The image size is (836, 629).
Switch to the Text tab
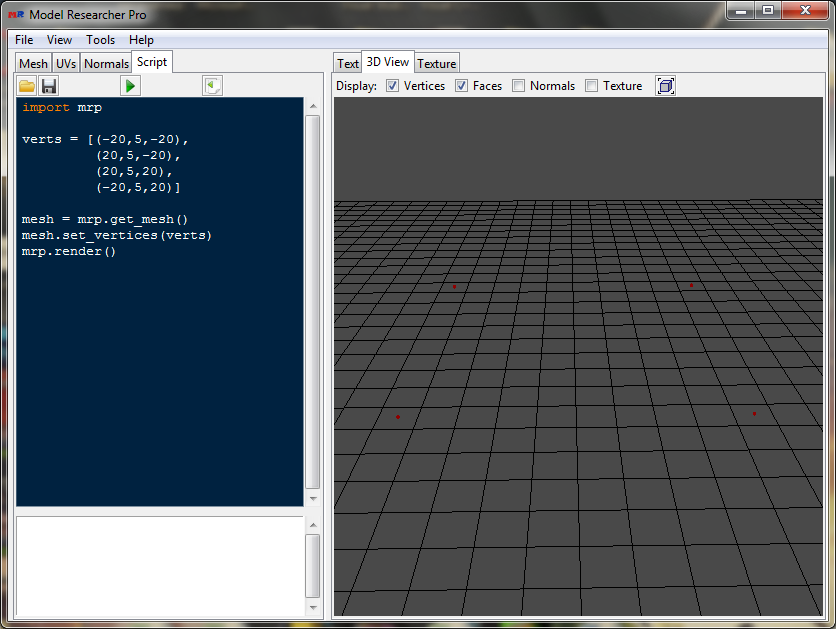348,63
